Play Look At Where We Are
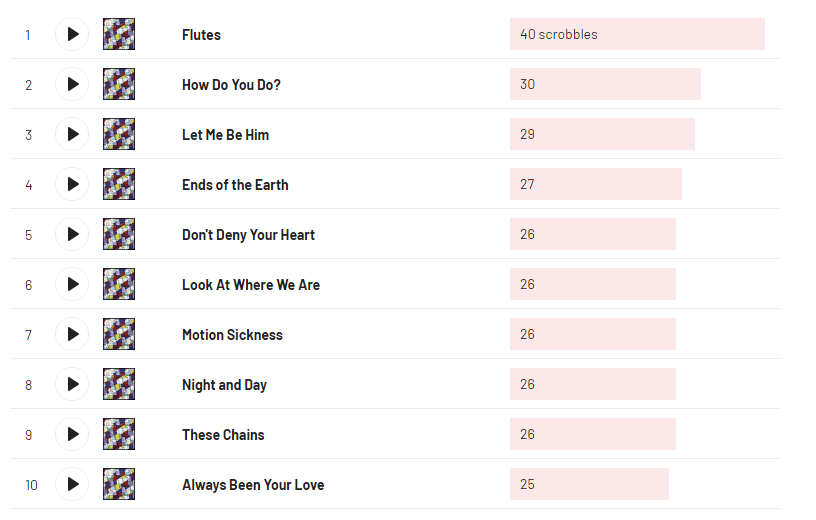 (x=72, y=284)
